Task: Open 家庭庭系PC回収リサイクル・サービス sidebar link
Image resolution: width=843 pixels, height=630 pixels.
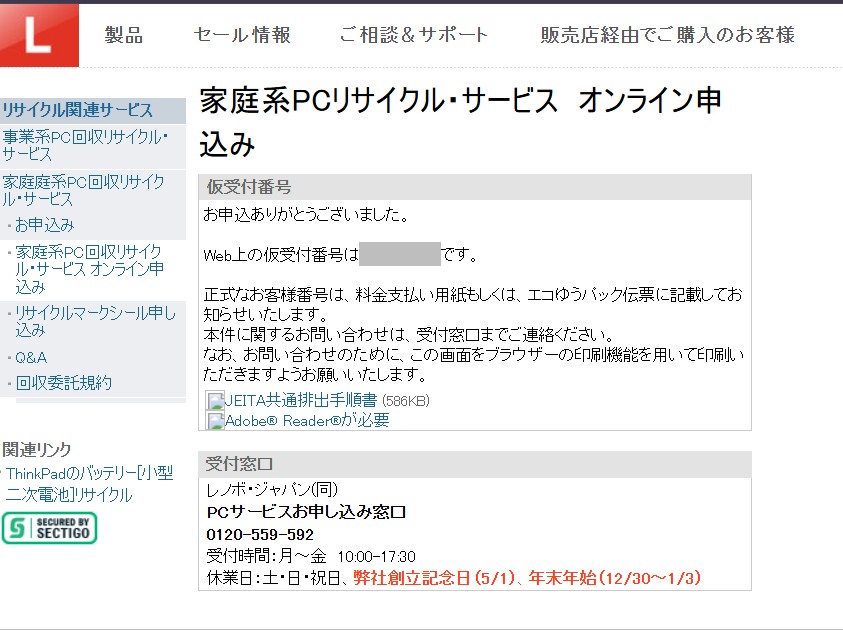Action: [83, 190]
